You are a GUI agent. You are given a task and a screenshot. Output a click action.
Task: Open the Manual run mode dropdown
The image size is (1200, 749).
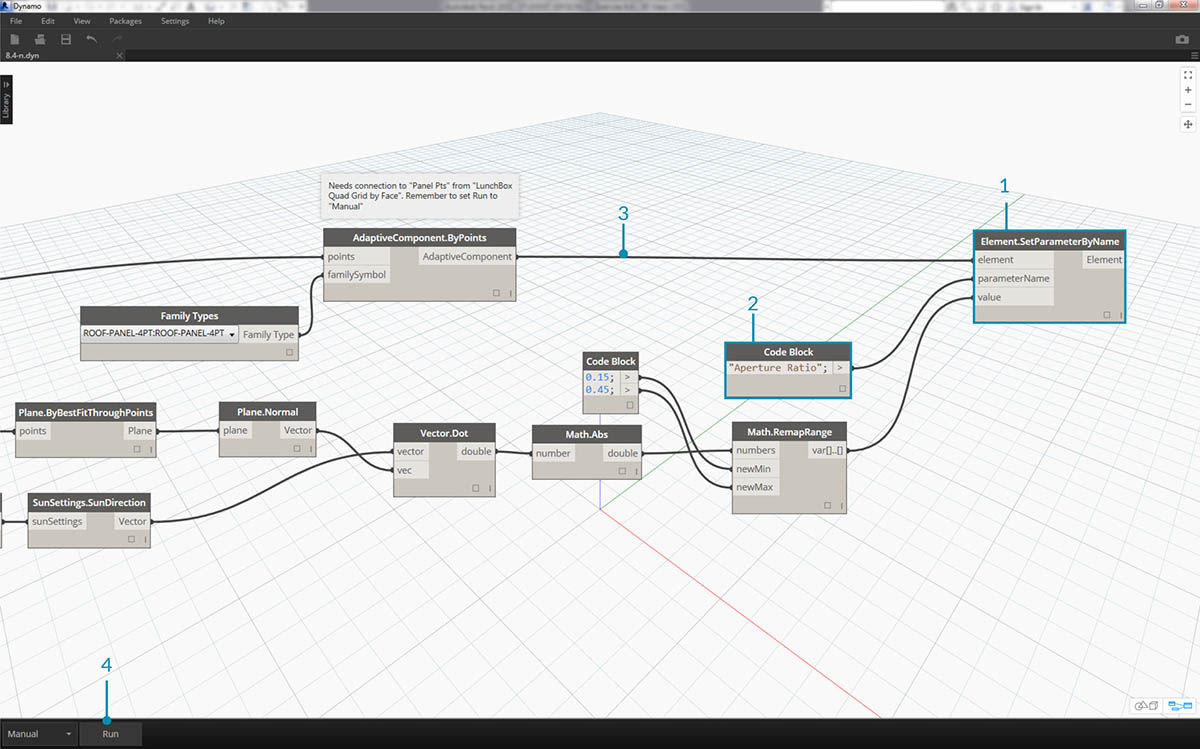click(x=40, y=734)
